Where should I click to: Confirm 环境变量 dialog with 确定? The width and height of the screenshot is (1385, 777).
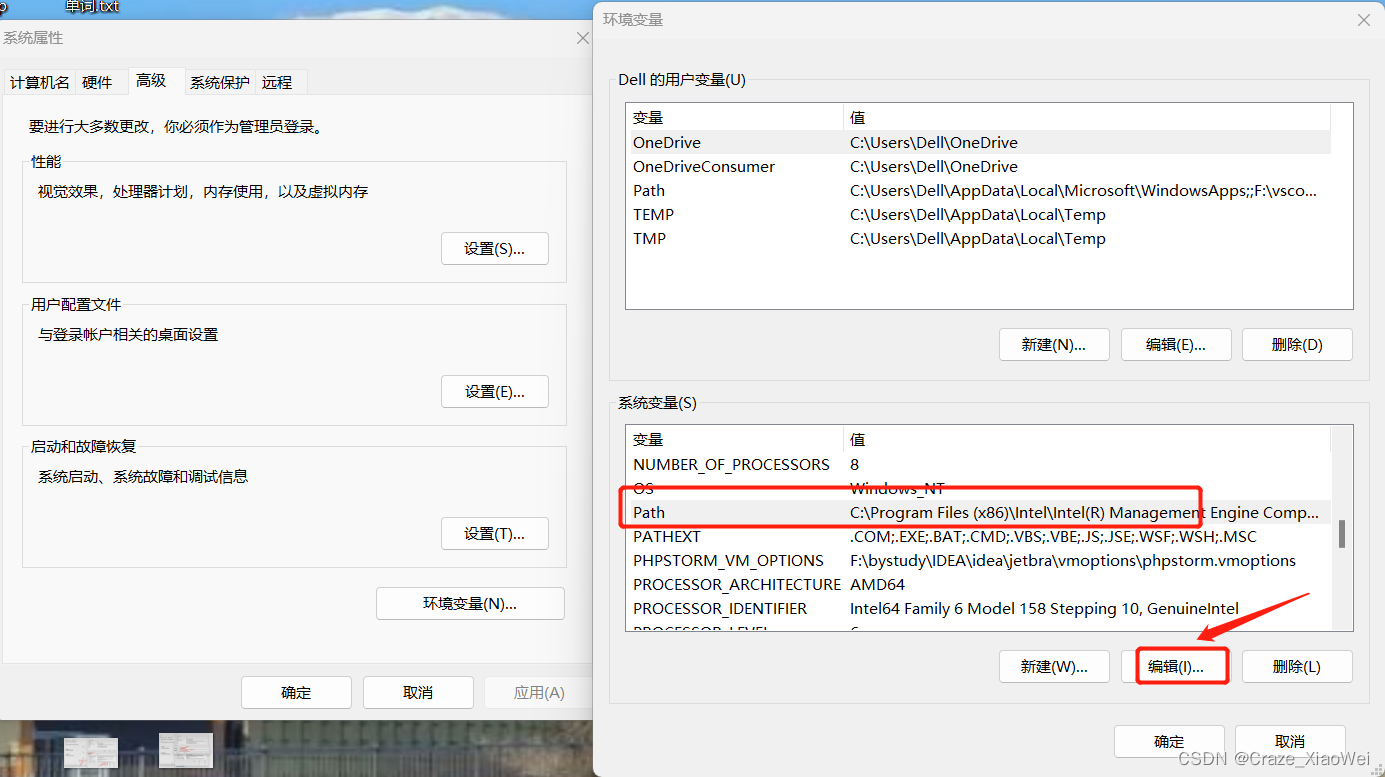click(x=1169, y=742)
